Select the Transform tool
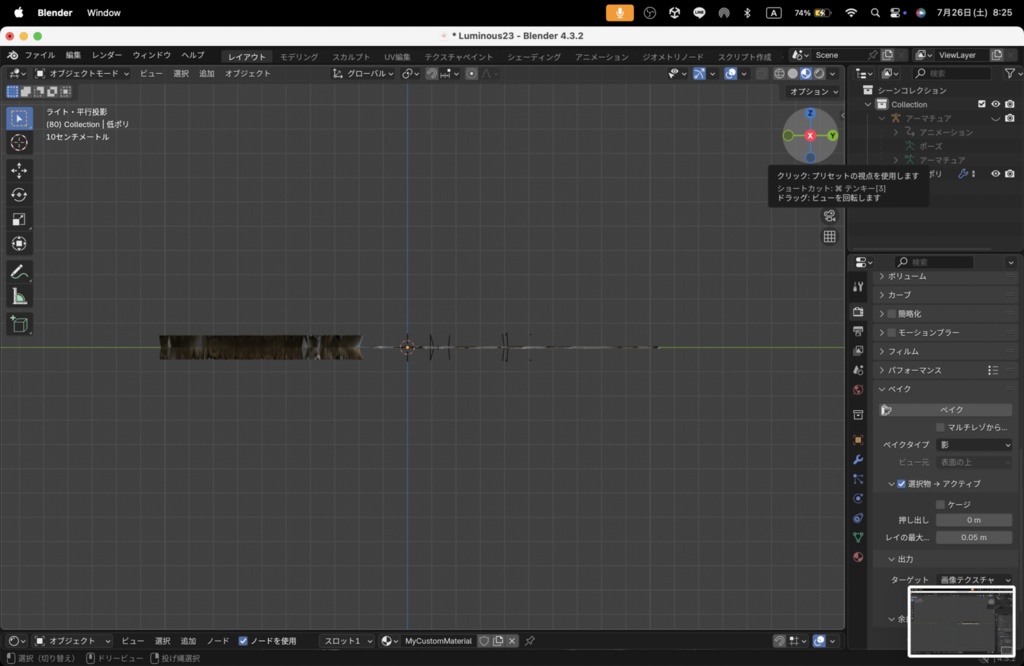Screen dimensions: 1024x666 19,244
